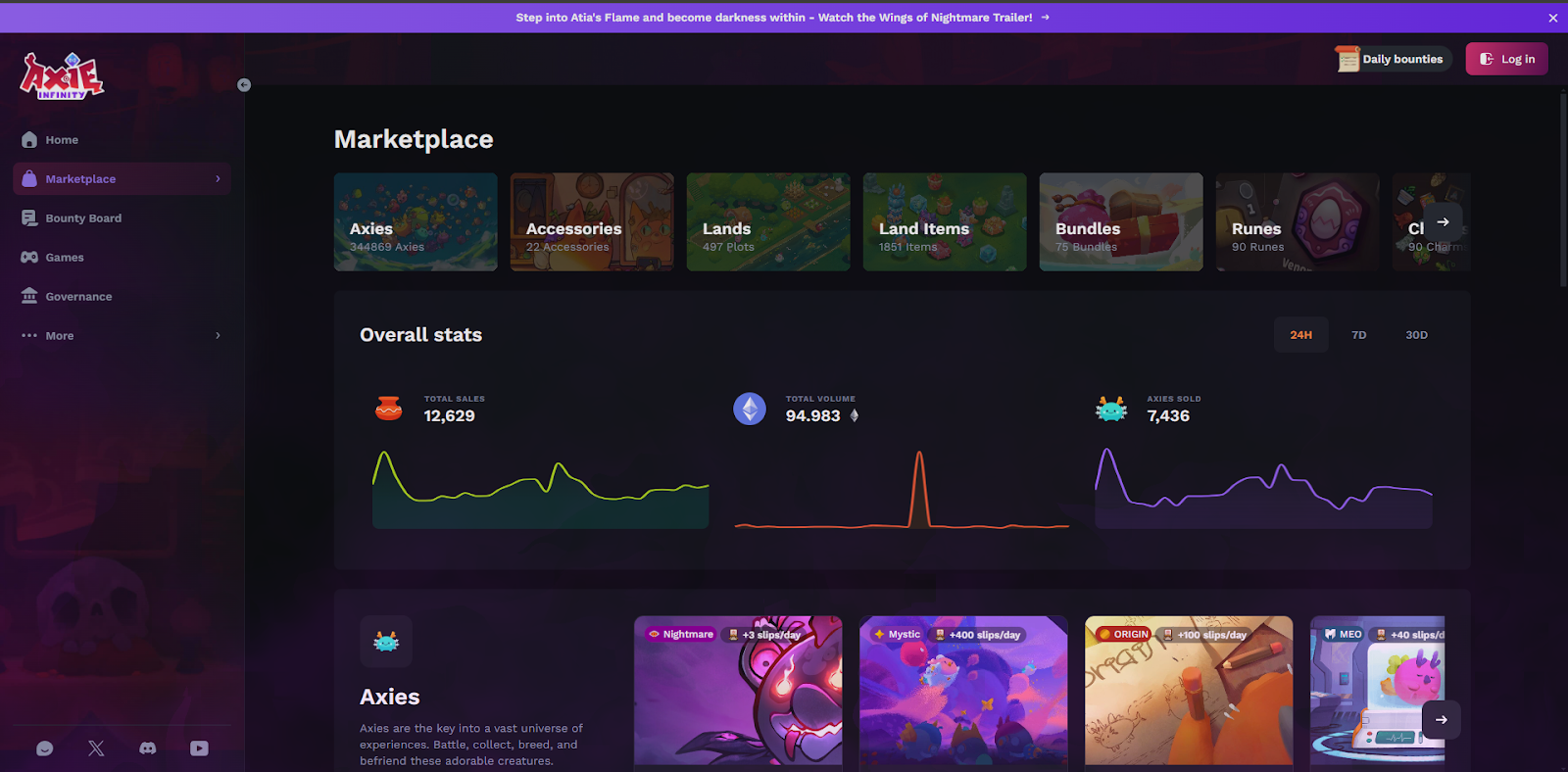Click the +400 slips/day badge

978,635
